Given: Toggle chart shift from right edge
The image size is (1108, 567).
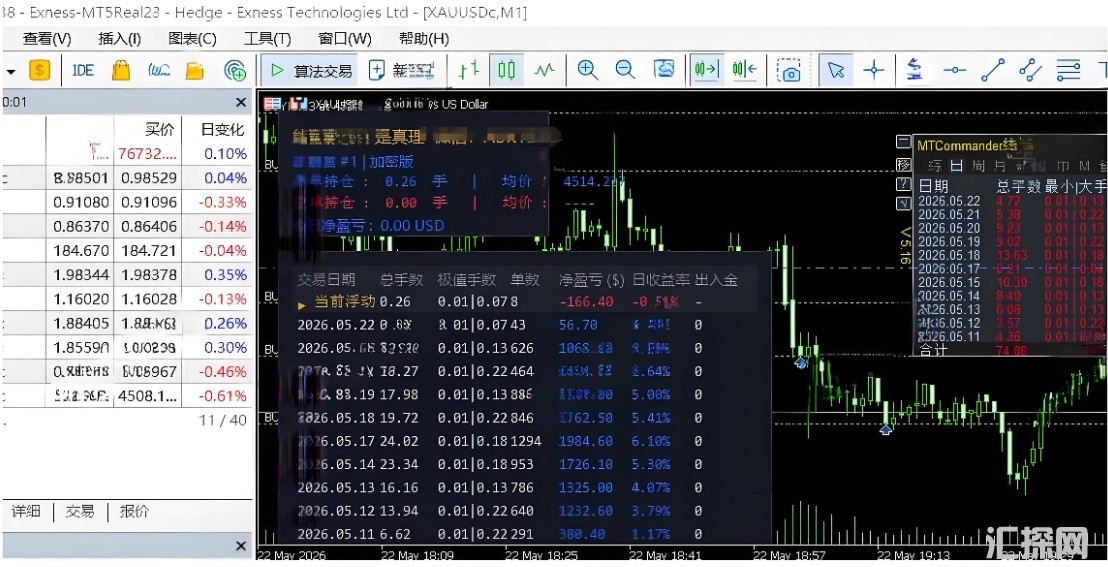Looking at the screenshot, I should click(x=745, y=69).
